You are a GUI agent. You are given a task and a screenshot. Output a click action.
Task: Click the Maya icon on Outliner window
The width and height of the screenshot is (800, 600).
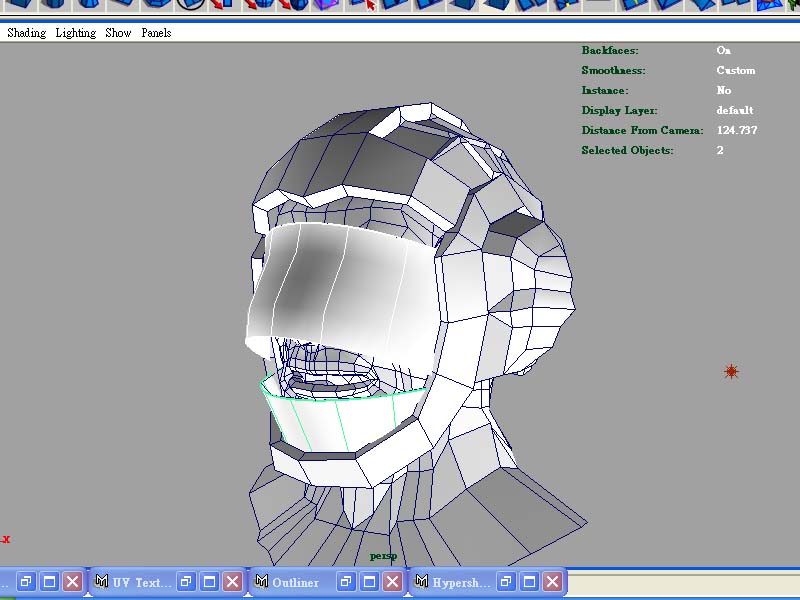coord(262,581)
